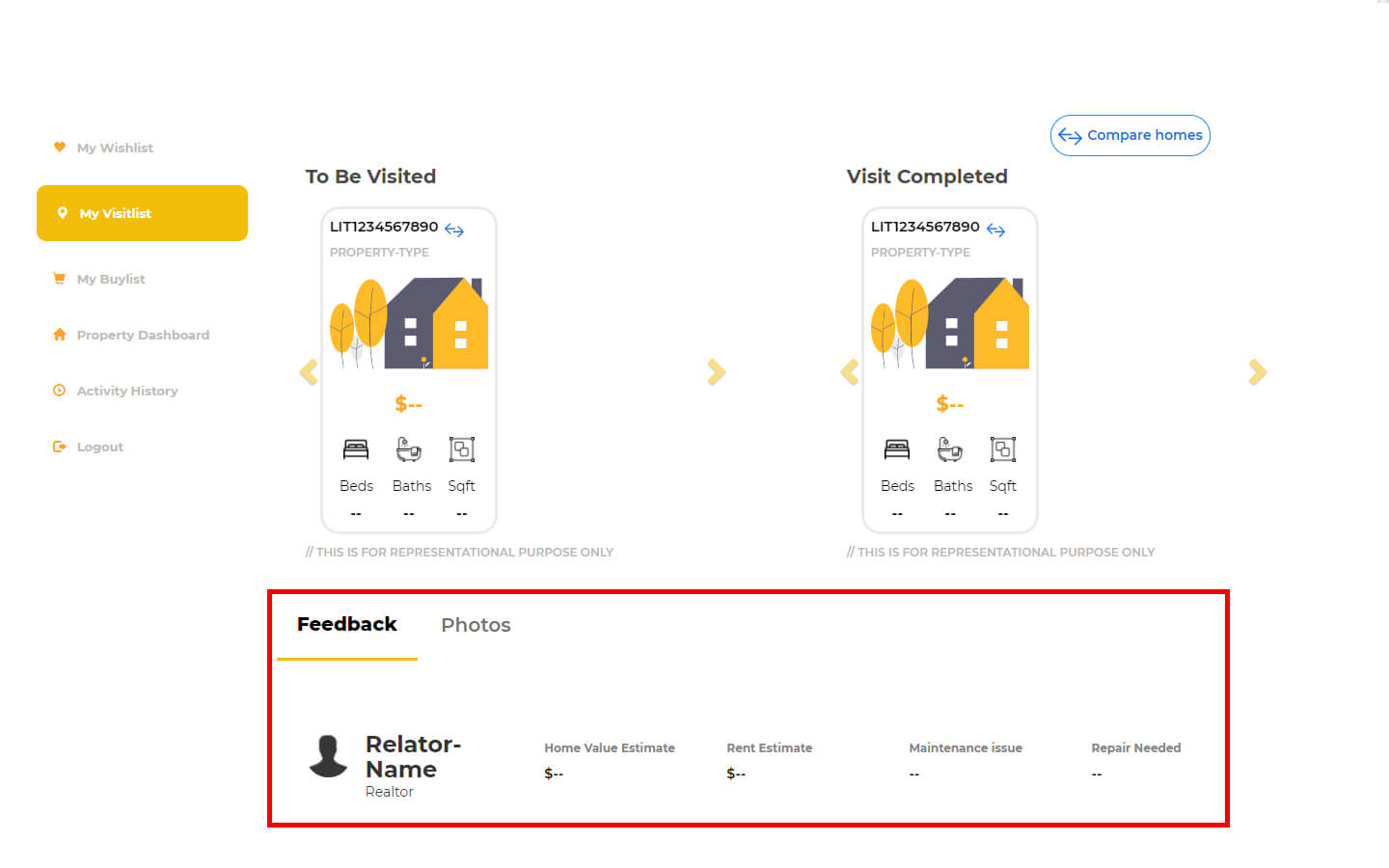Viewport: 1389px width, 868px height.
Task: Open the My Visitlist menu item
Action: [x=142, y=213]
